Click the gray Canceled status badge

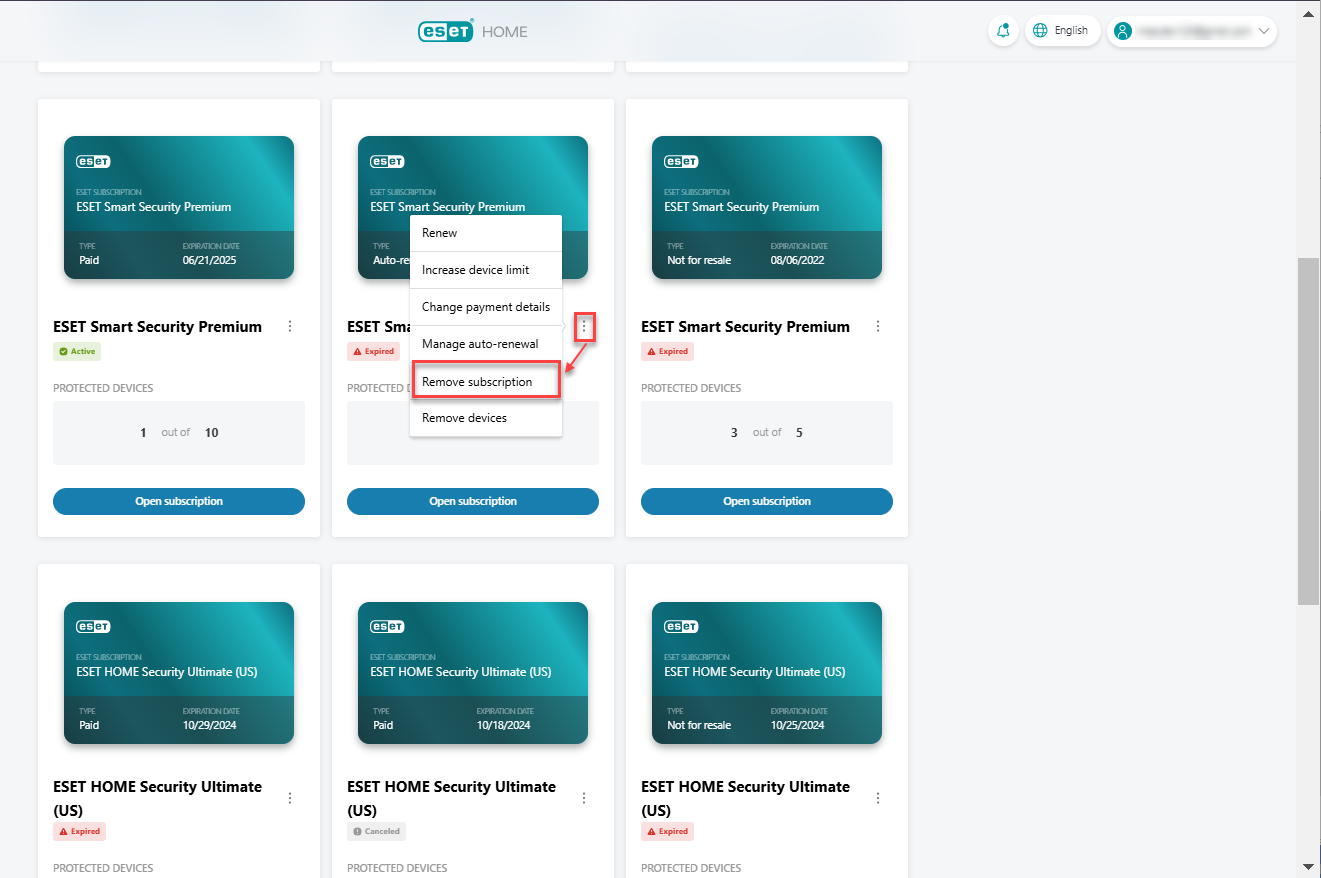pos(376,831)
